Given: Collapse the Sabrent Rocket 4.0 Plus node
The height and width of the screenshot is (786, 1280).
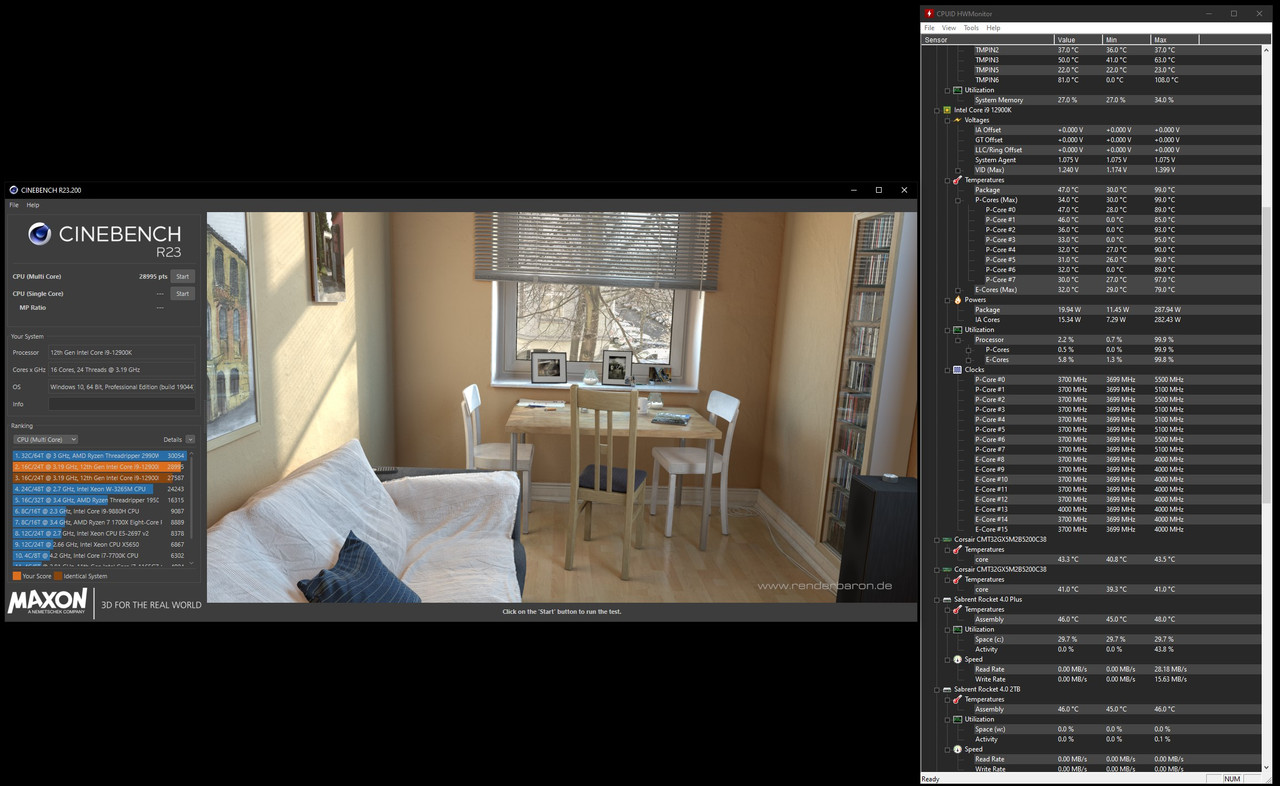Looking at the screenshot, I should tap(937, 600).
